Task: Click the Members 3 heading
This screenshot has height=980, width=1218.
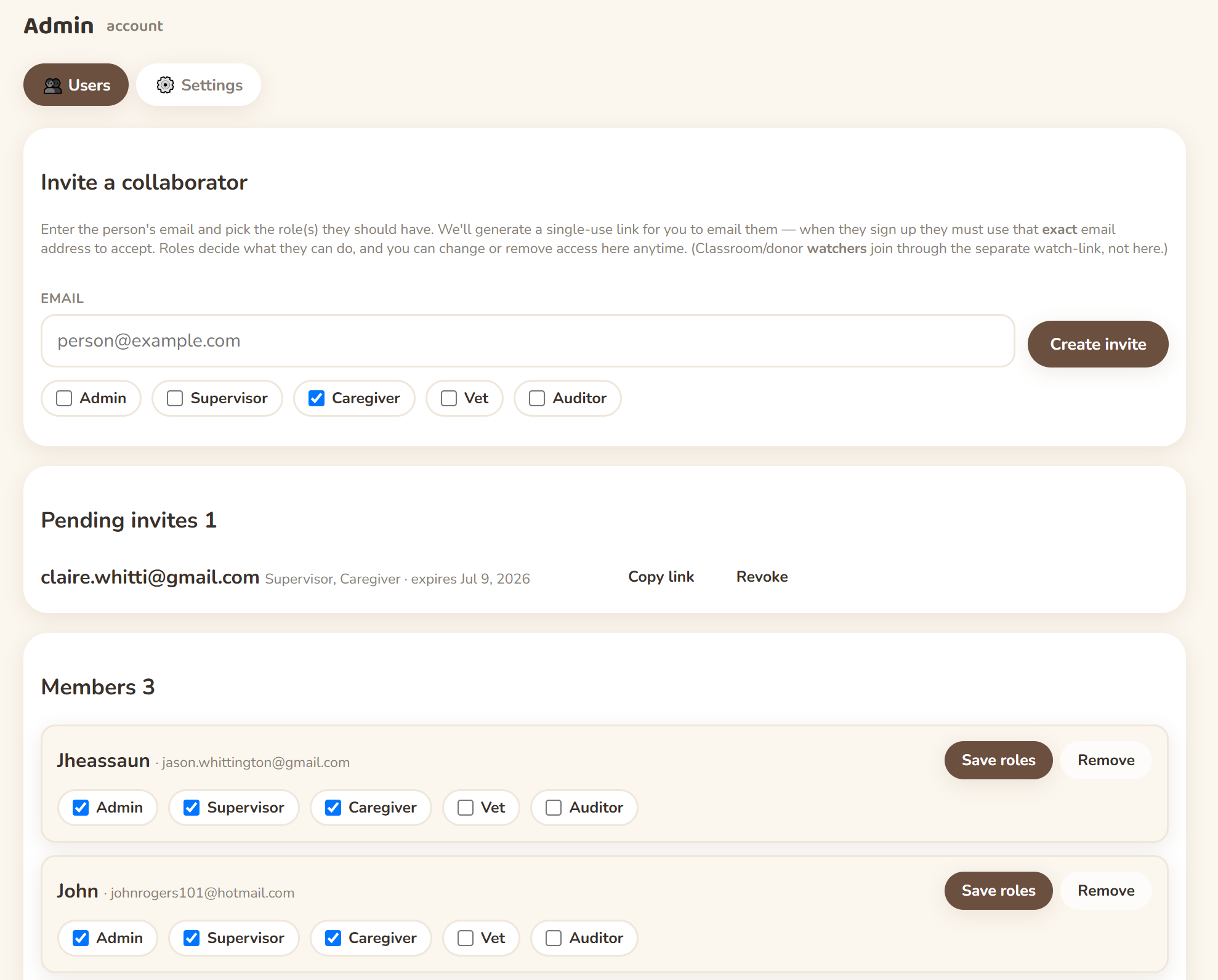Action: coord(98,687)
